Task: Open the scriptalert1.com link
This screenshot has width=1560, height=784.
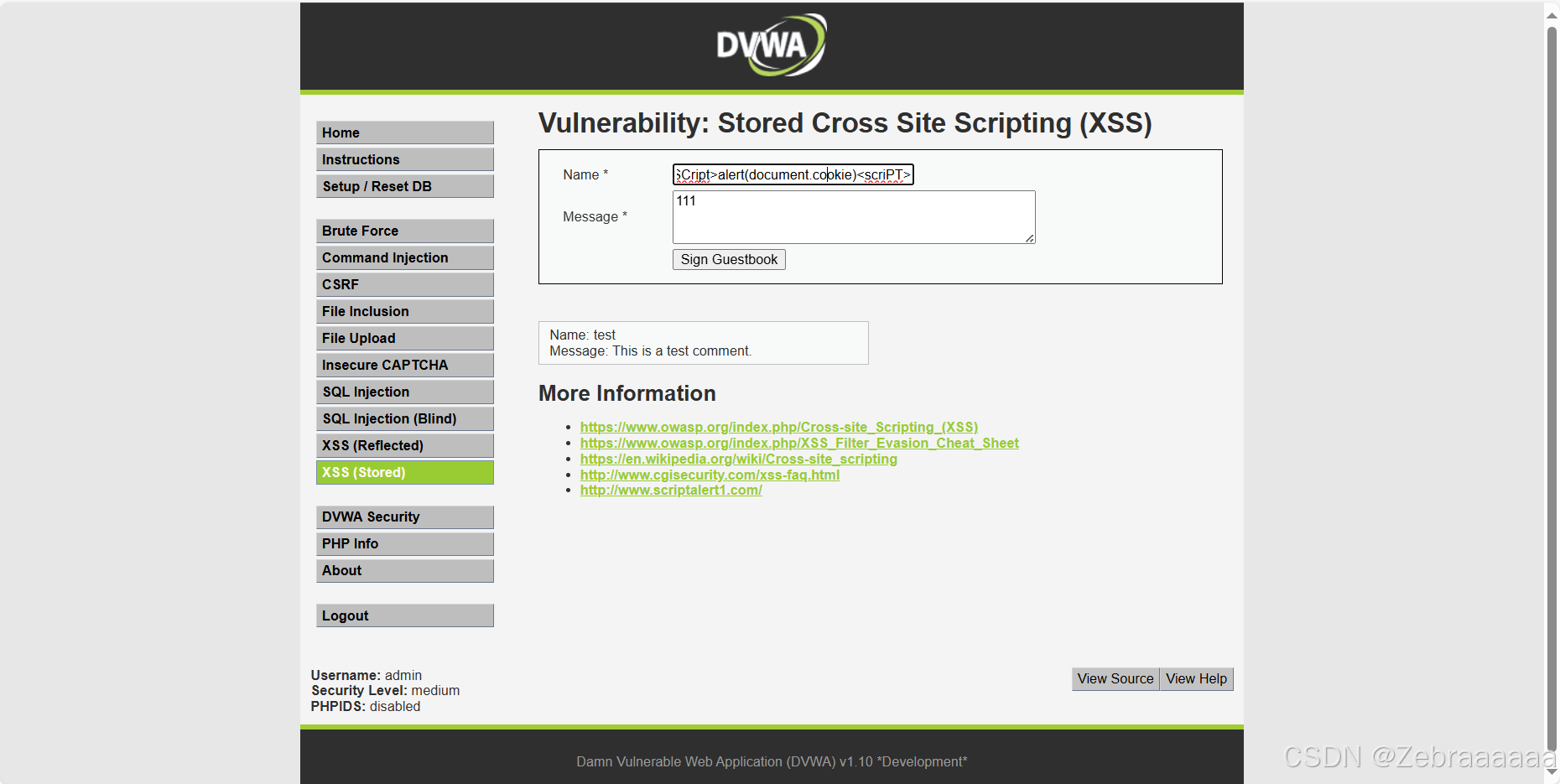Action: pos(671,490)
